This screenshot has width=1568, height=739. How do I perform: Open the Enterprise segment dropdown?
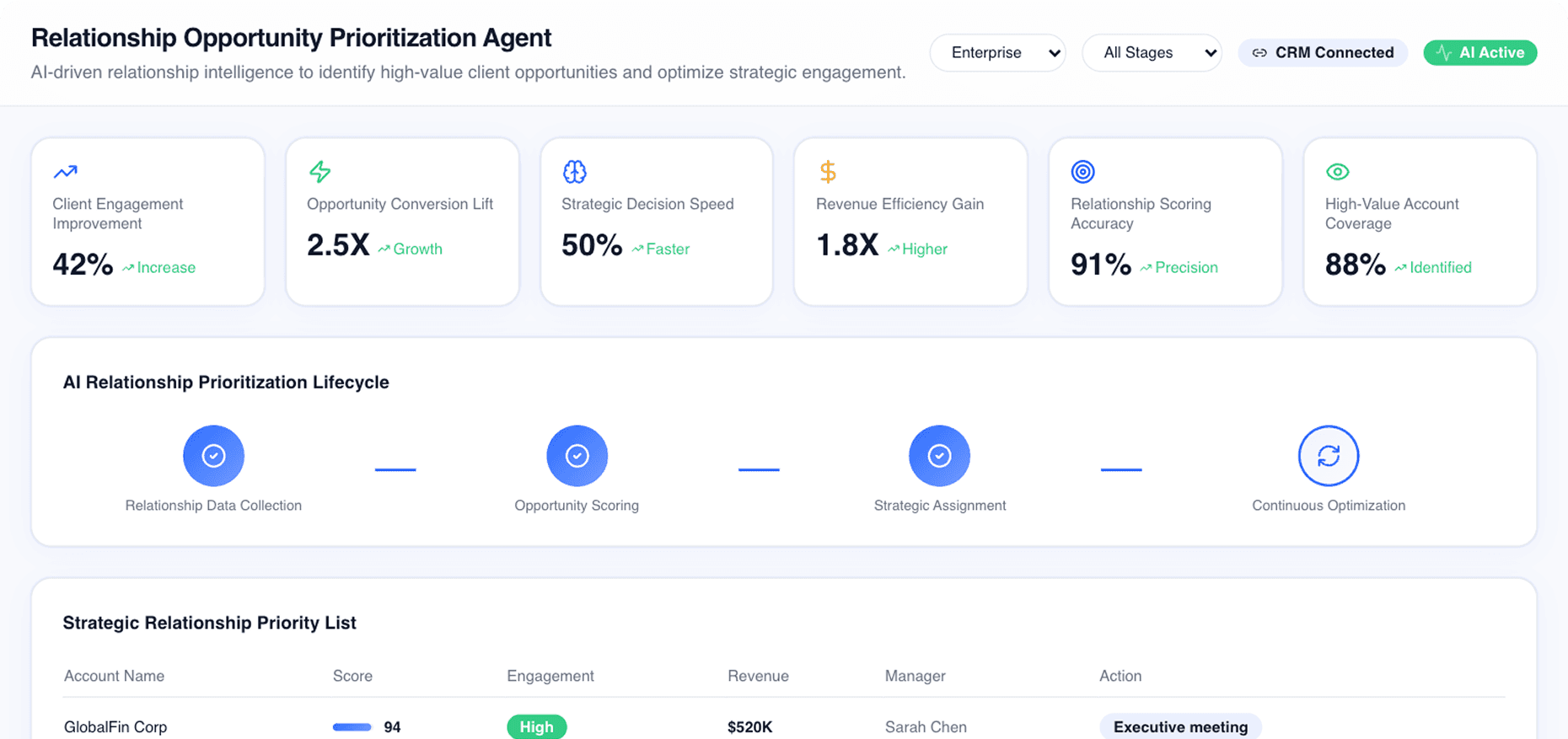tap(998, 52)
